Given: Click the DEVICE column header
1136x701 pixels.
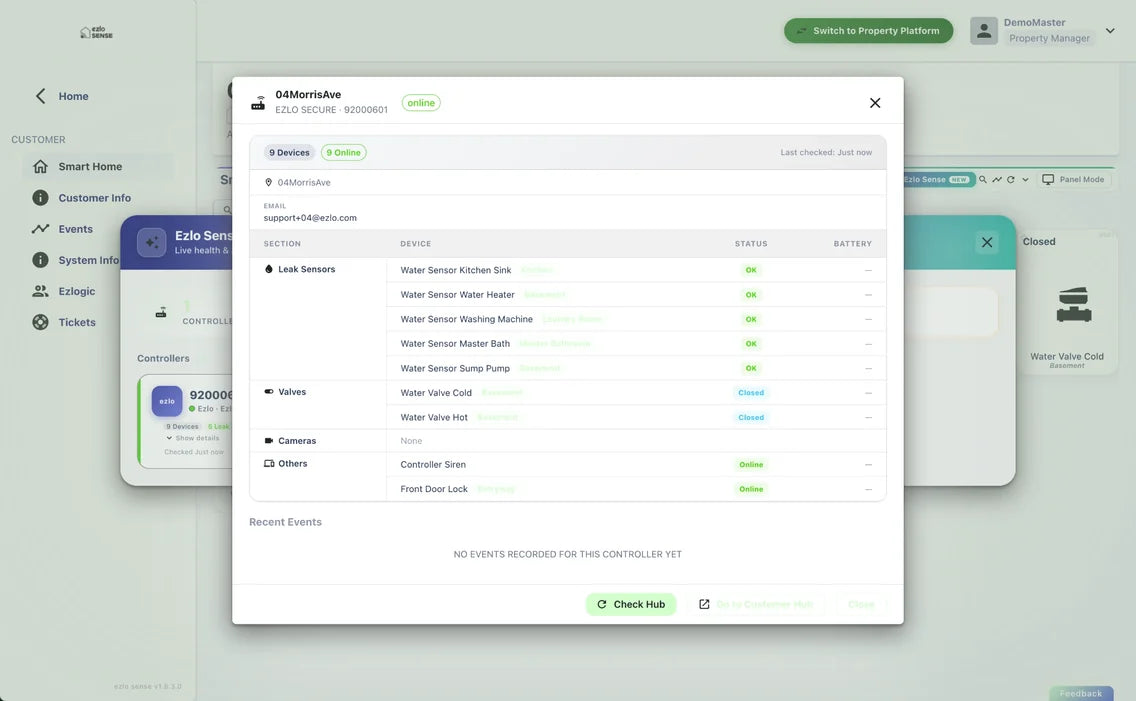Looking at the screenshot, I should [415, 244].
